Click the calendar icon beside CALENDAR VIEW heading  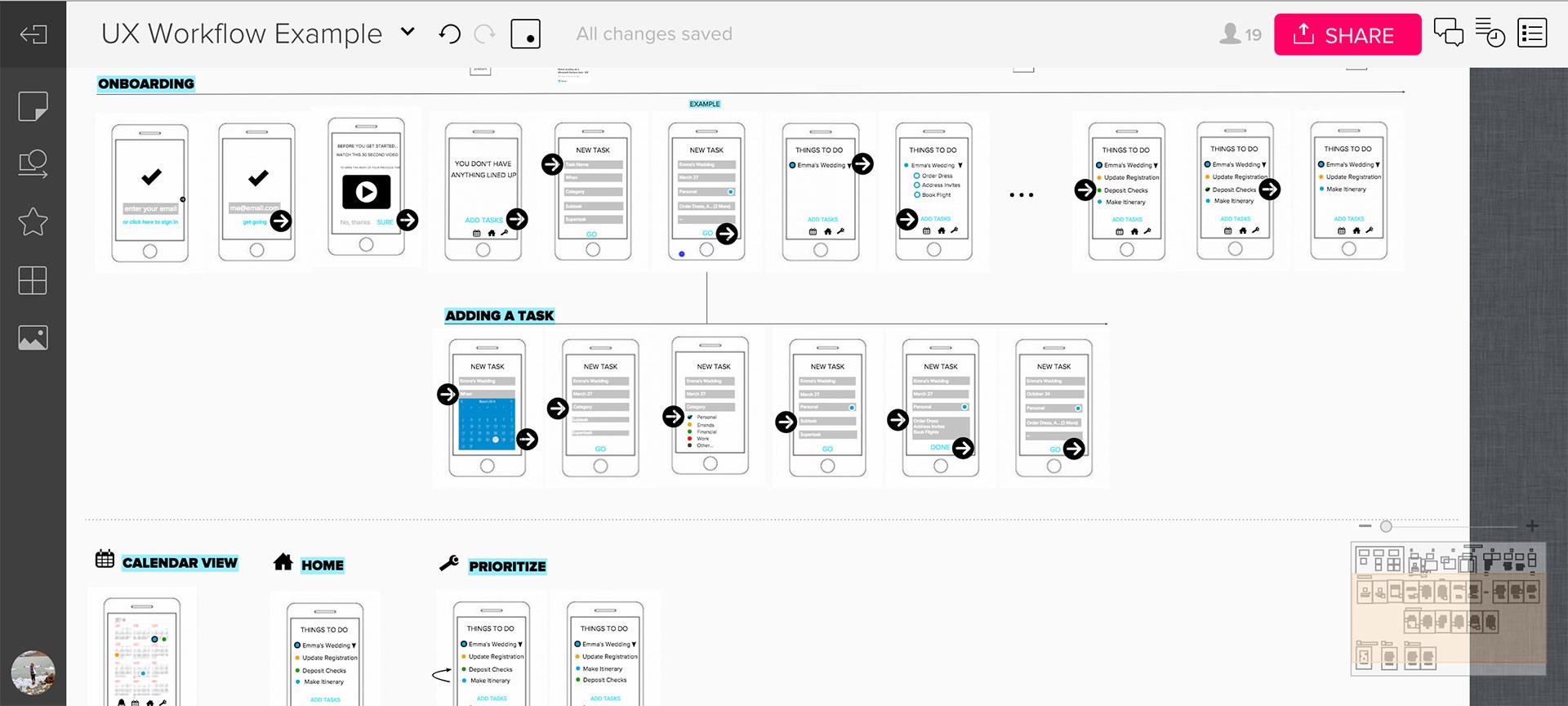click(105, 559)
